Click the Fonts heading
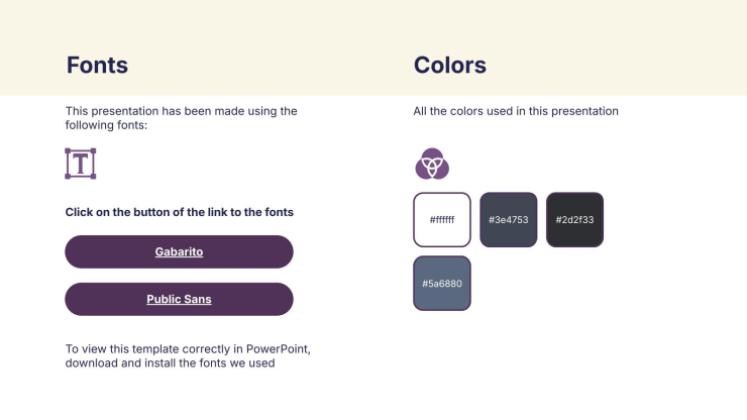The height and width of the screenshot is (420, 747). click(97, 66)
